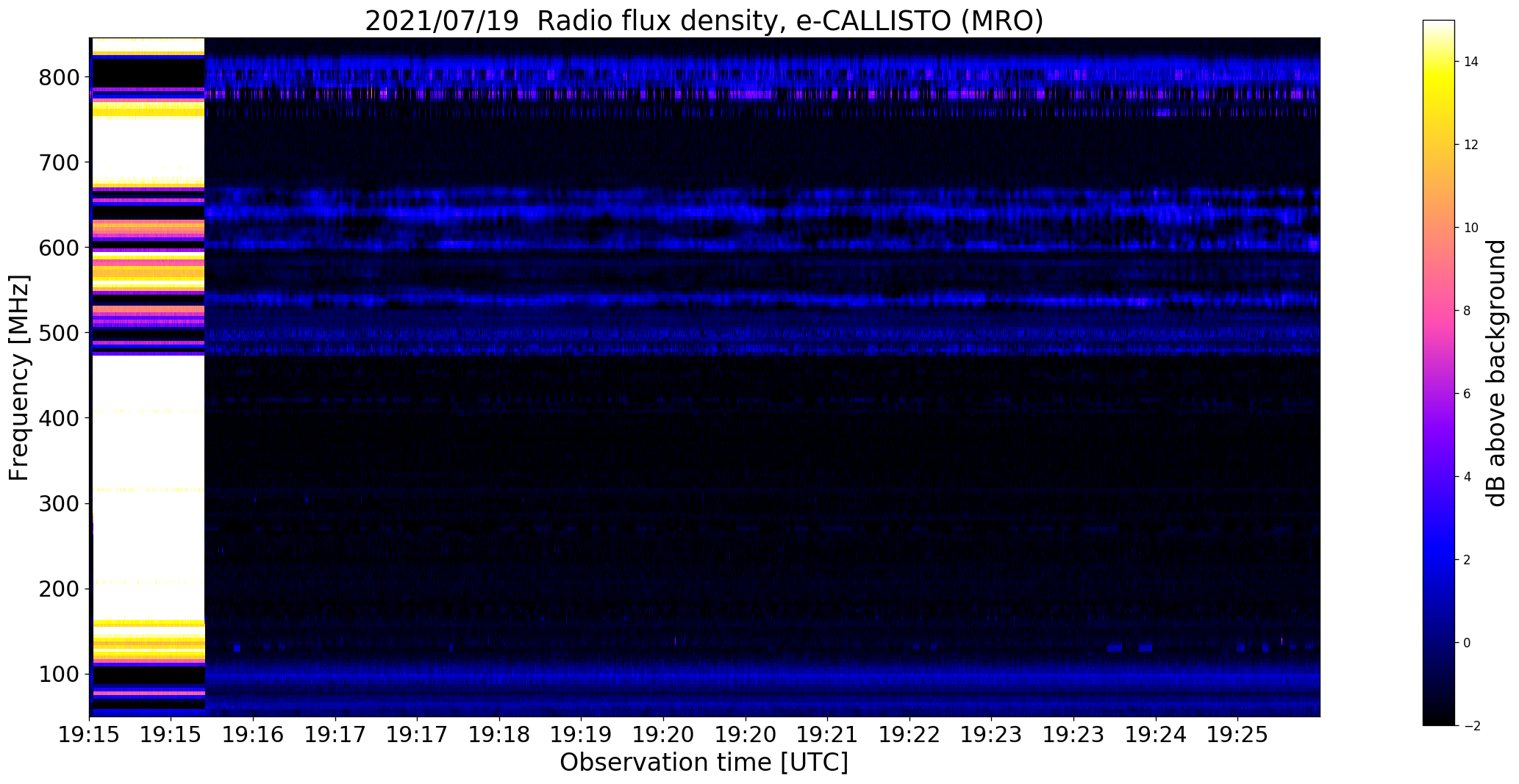Select the 19:18 time tick label
The width and height of the screenshot is (1519, 784).
[499, 735]
